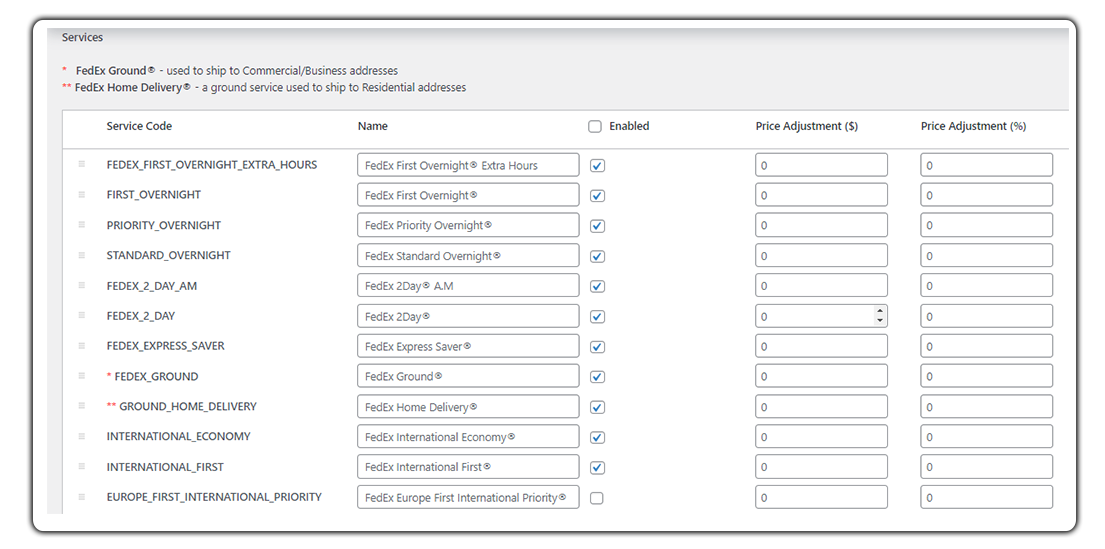Screen dimensions: 1105x549
Task: Set dollar price adjustment for PRIORITY_OVERNIGHT
Action: coord(821,226)
